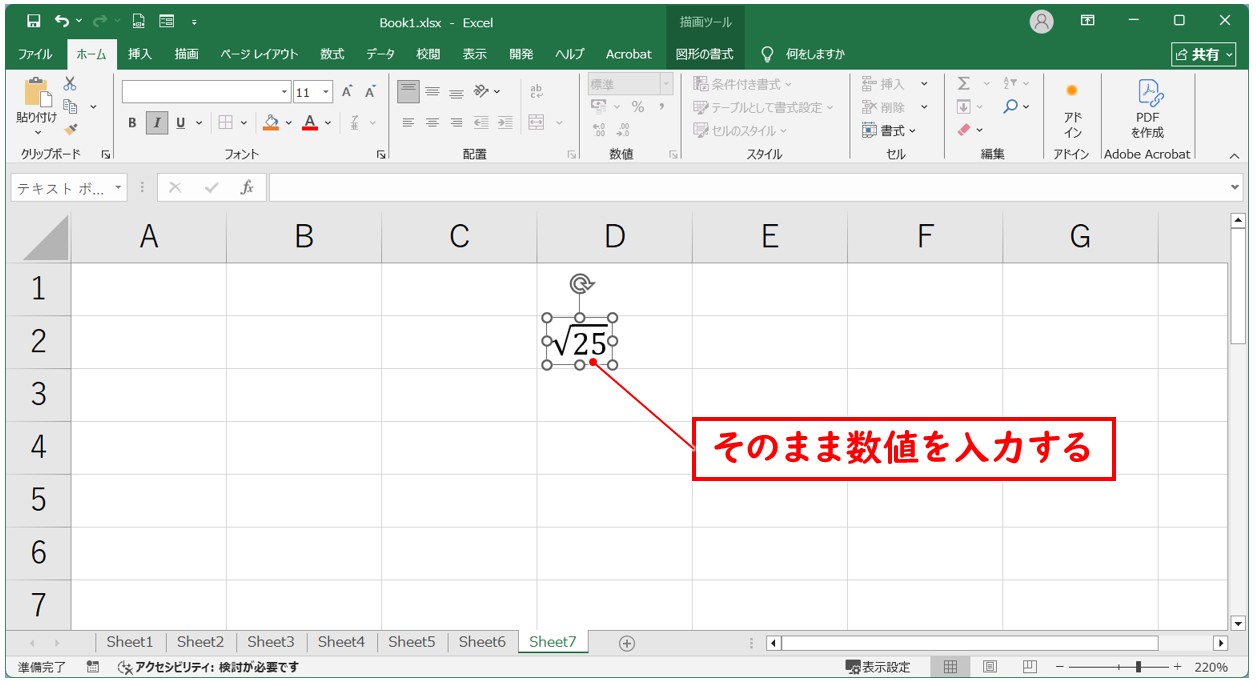Apply the Percent Style icon
The image size is (1256, 685).
pos(638,106)
